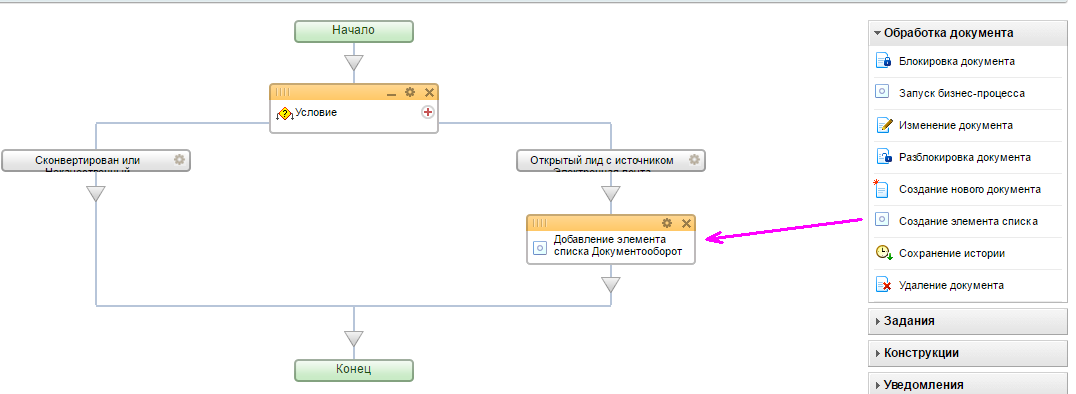Open gear of Открытый лид branch
Image resolution: width=1076 pixels, height=394 pixels.
pyautogui.click(x=694, y=160)
